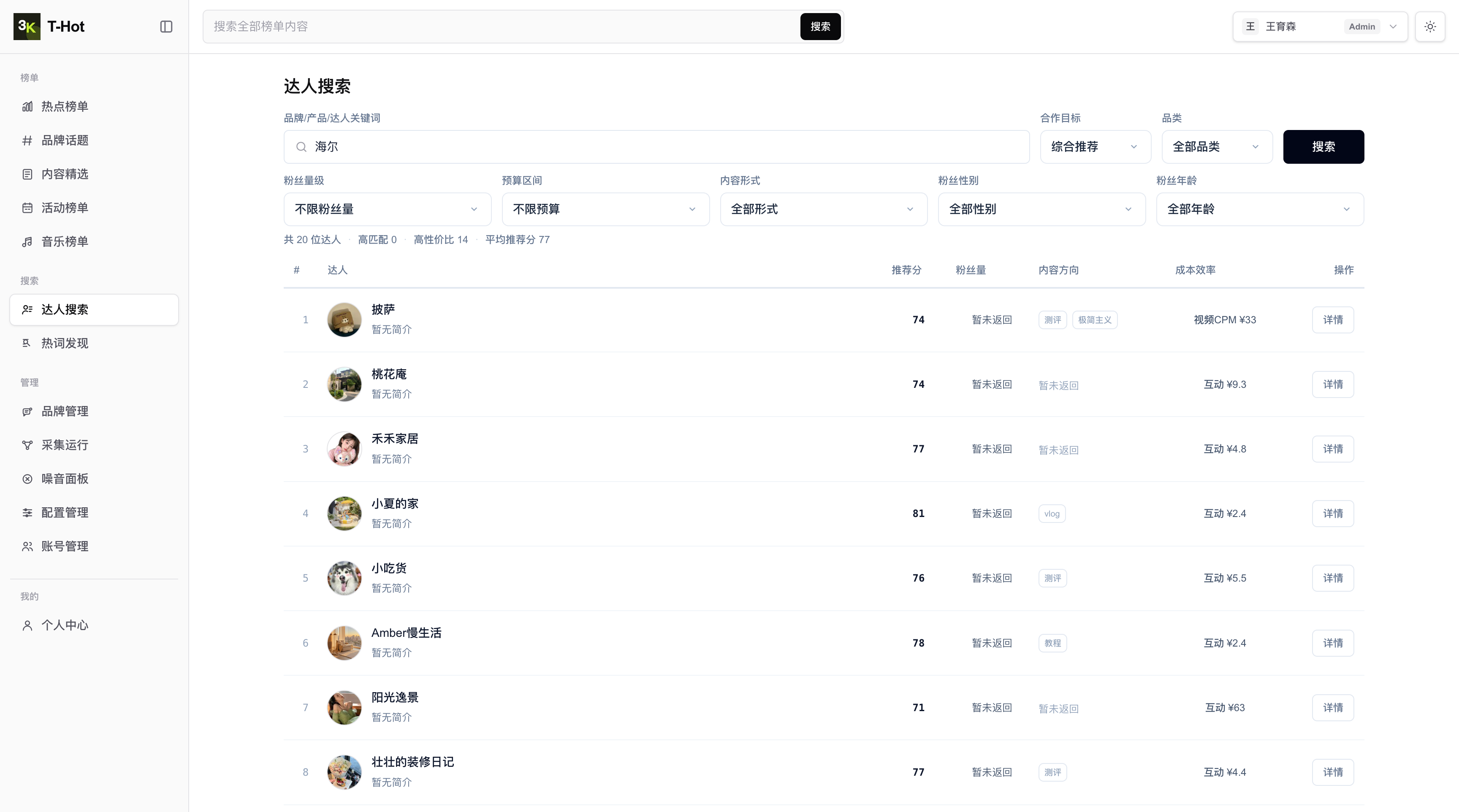This screenshot has height=812, width=1459.
Task: Click the keyword field containing 海尔
Action: pos(656,147)
